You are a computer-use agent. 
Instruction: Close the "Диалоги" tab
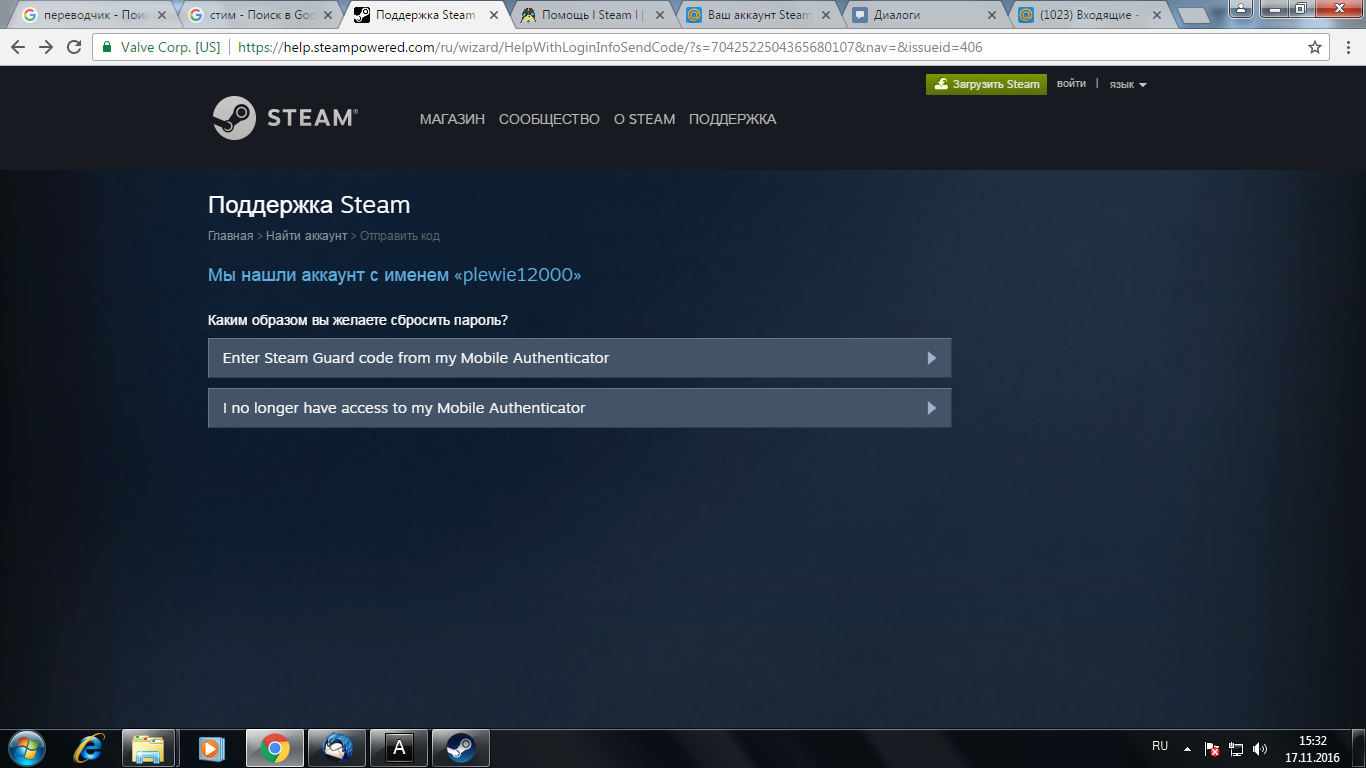click(992, 15)
